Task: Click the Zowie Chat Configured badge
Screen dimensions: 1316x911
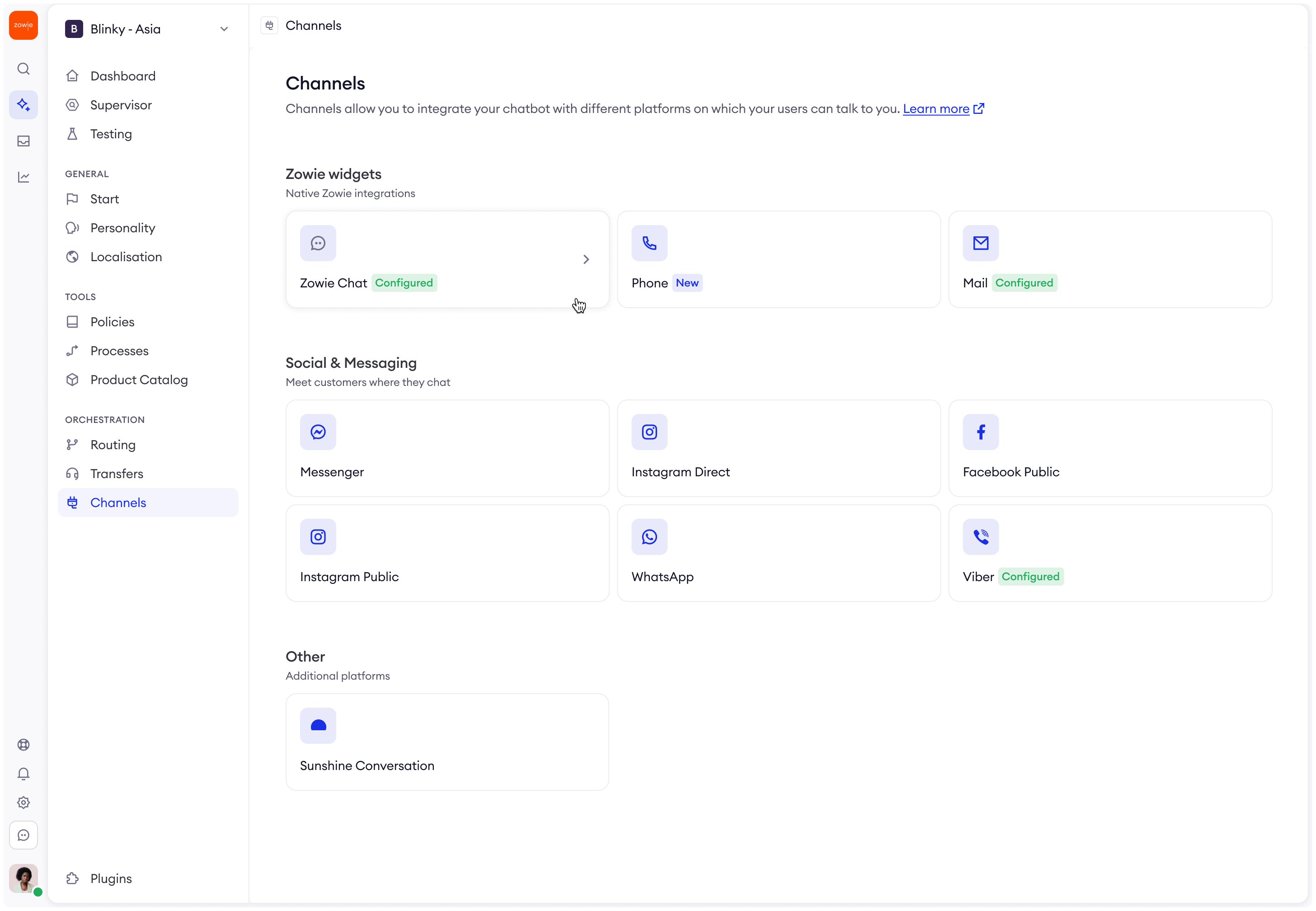Action: point(404,283)
